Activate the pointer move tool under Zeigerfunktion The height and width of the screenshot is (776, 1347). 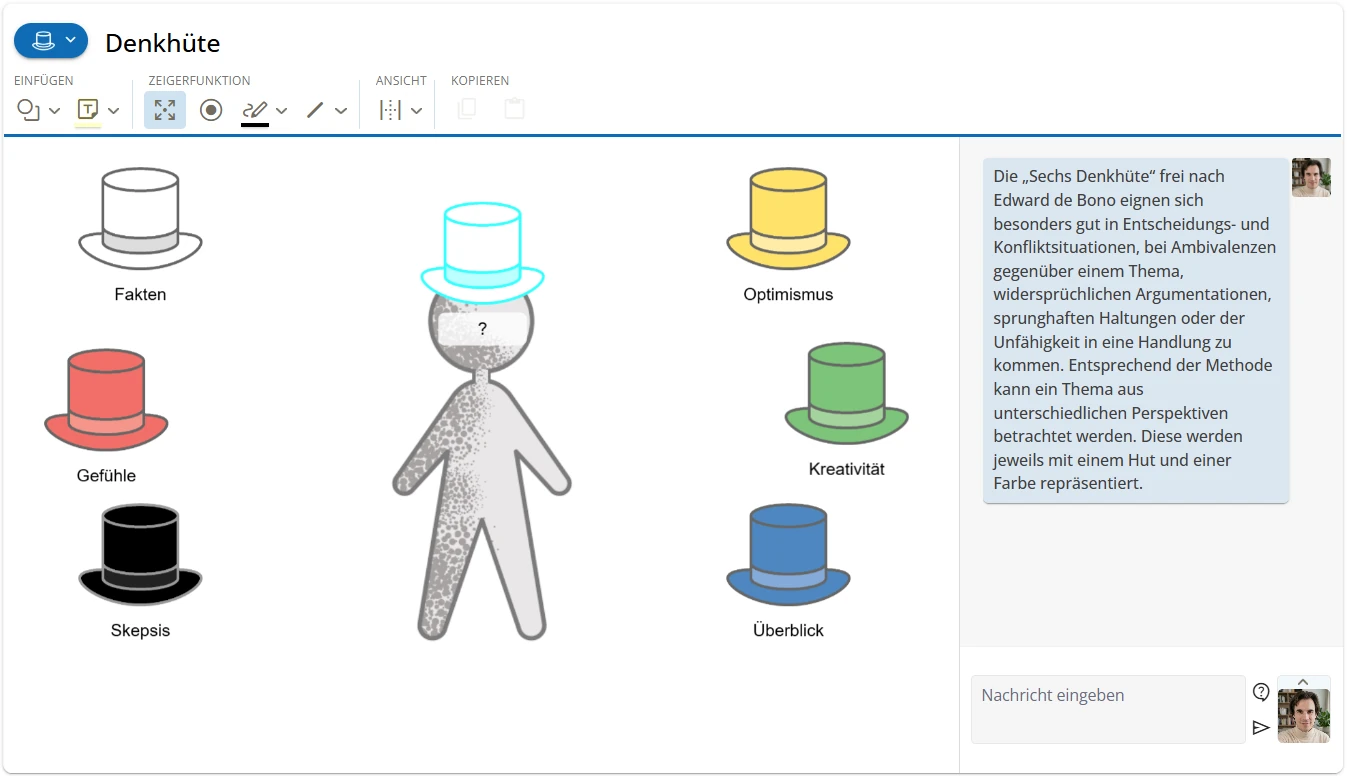[165, 110]
